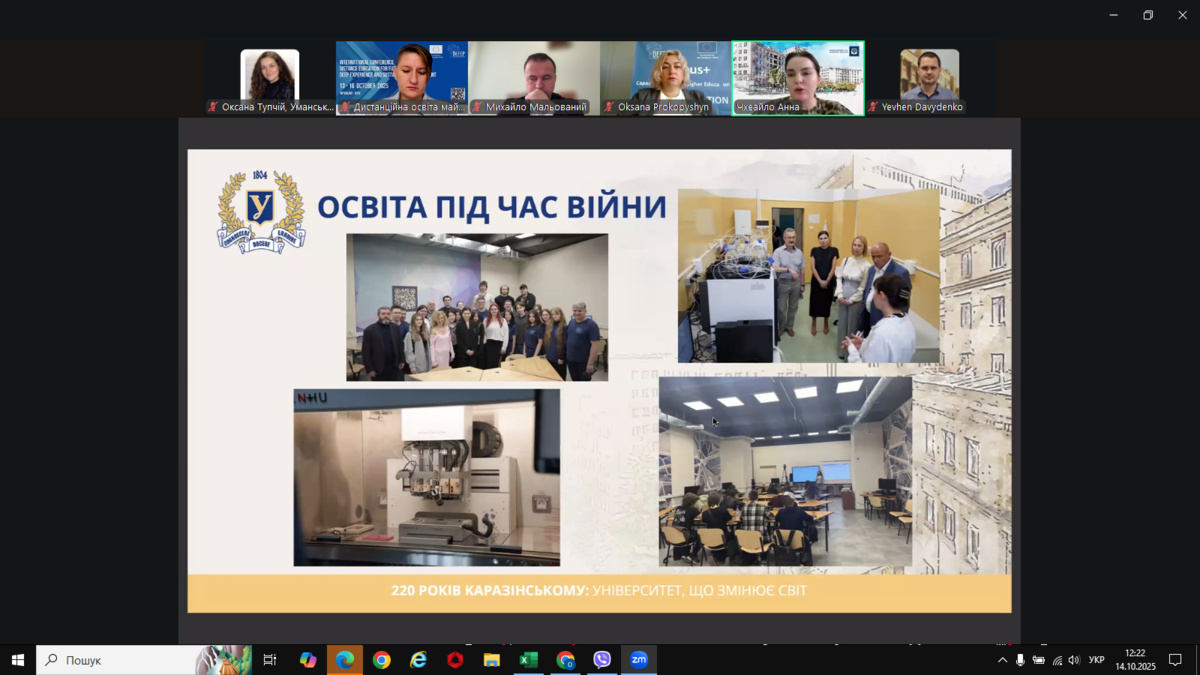
Task: Click the Task View icon
Action: point(269,660)
